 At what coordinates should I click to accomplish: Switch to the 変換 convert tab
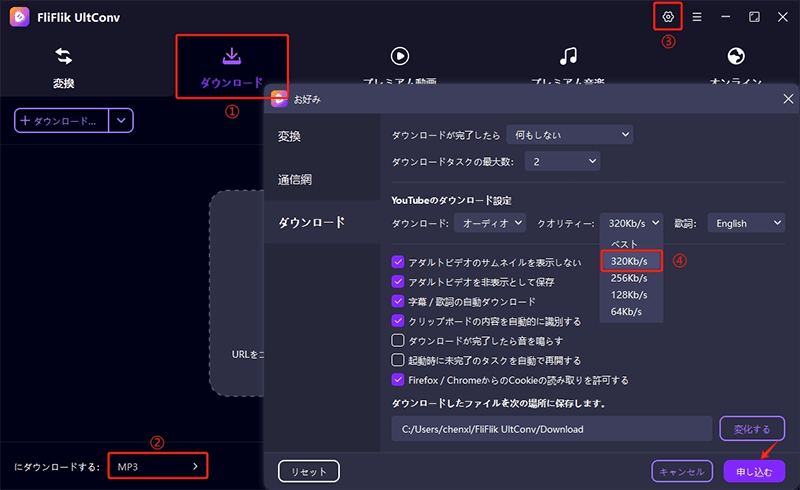point(64,68)
